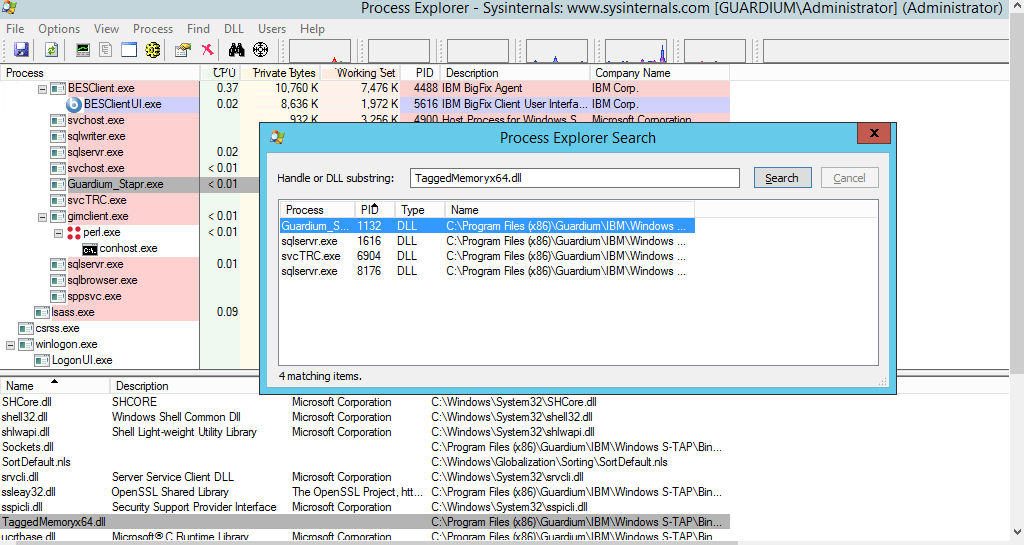
Task: Select Guardium_Stapr.exe in the process tree
Action: click(x=116, y=184)
